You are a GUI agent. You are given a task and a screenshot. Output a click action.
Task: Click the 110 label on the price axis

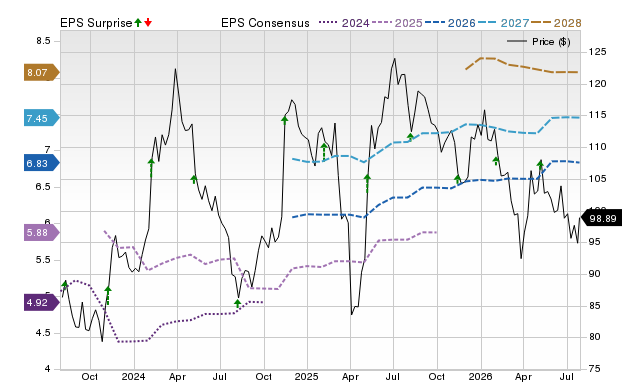point(598,147)
